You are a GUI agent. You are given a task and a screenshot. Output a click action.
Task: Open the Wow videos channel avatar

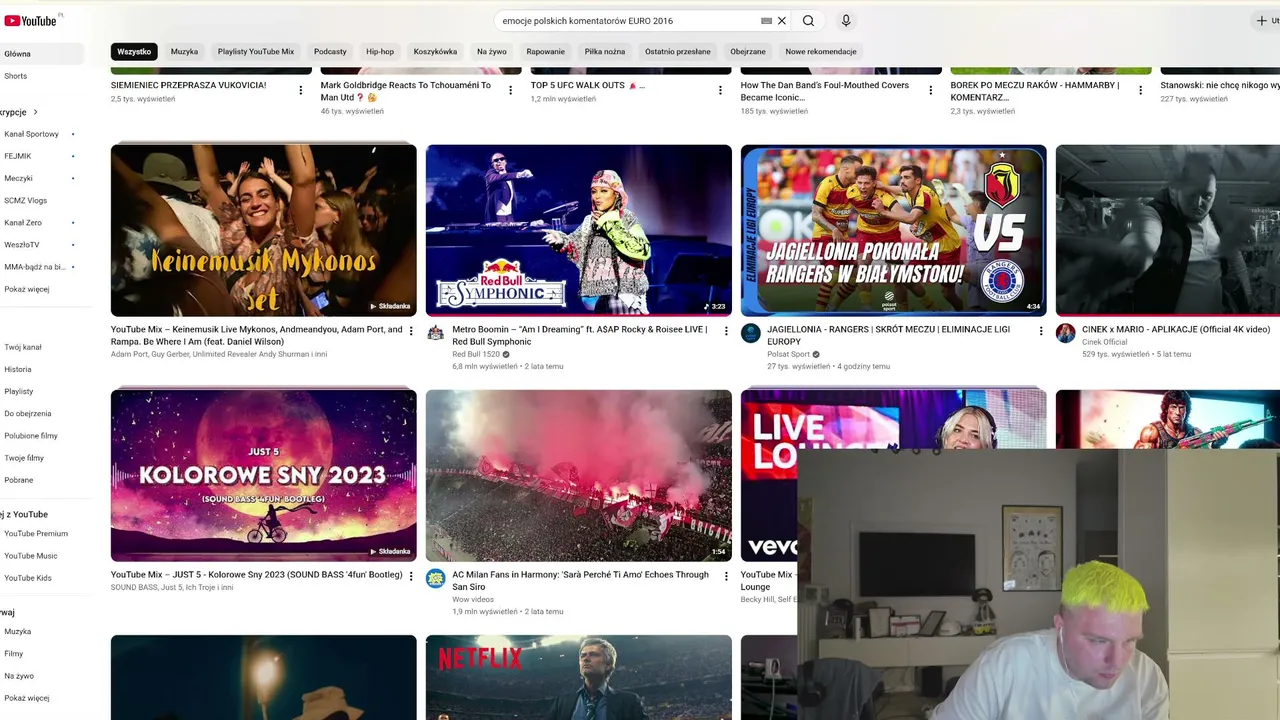[x=435, y=578]
